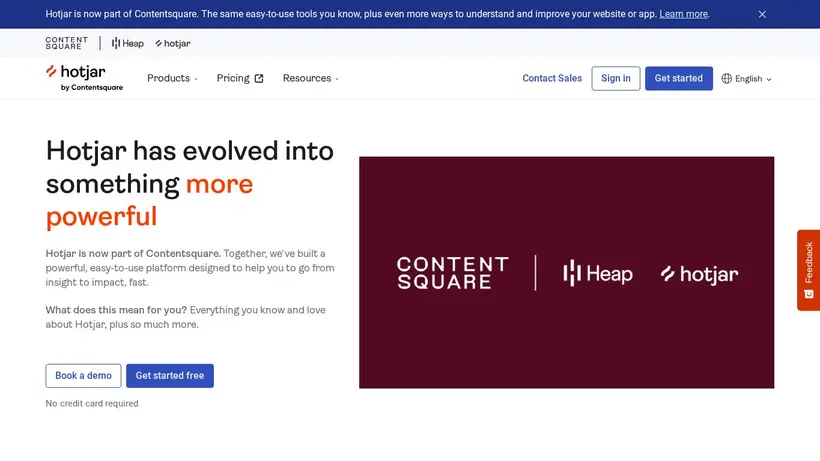Click the 'What does this mean for you?' text

coord(116,310)
